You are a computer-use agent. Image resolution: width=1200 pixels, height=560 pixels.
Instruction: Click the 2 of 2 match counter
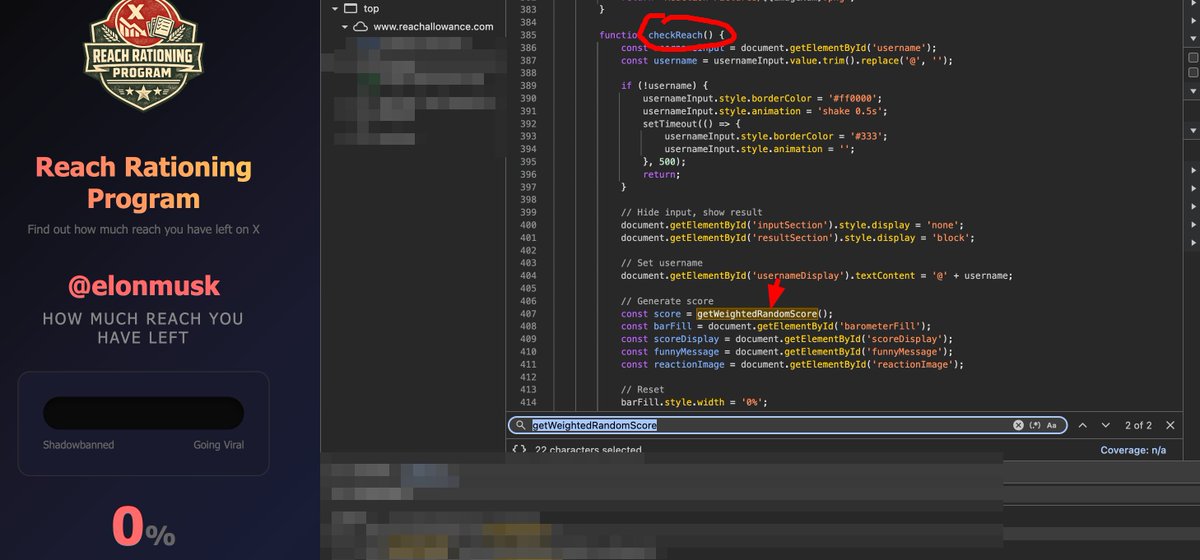(1138, 425)
